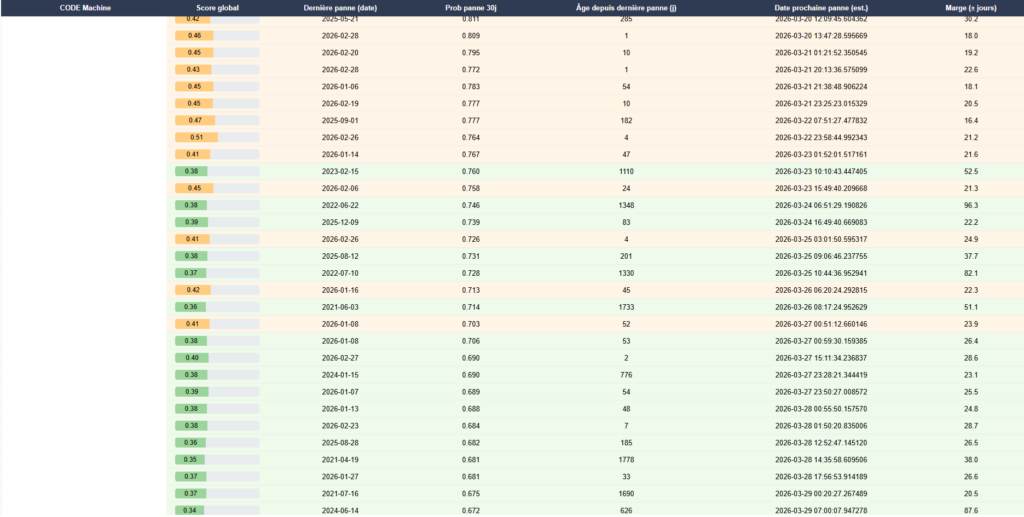Image resolution: width=1024 pixels, height=517 pixels.
Task: Select the age value 1733 cell
Action: point(626,307)
